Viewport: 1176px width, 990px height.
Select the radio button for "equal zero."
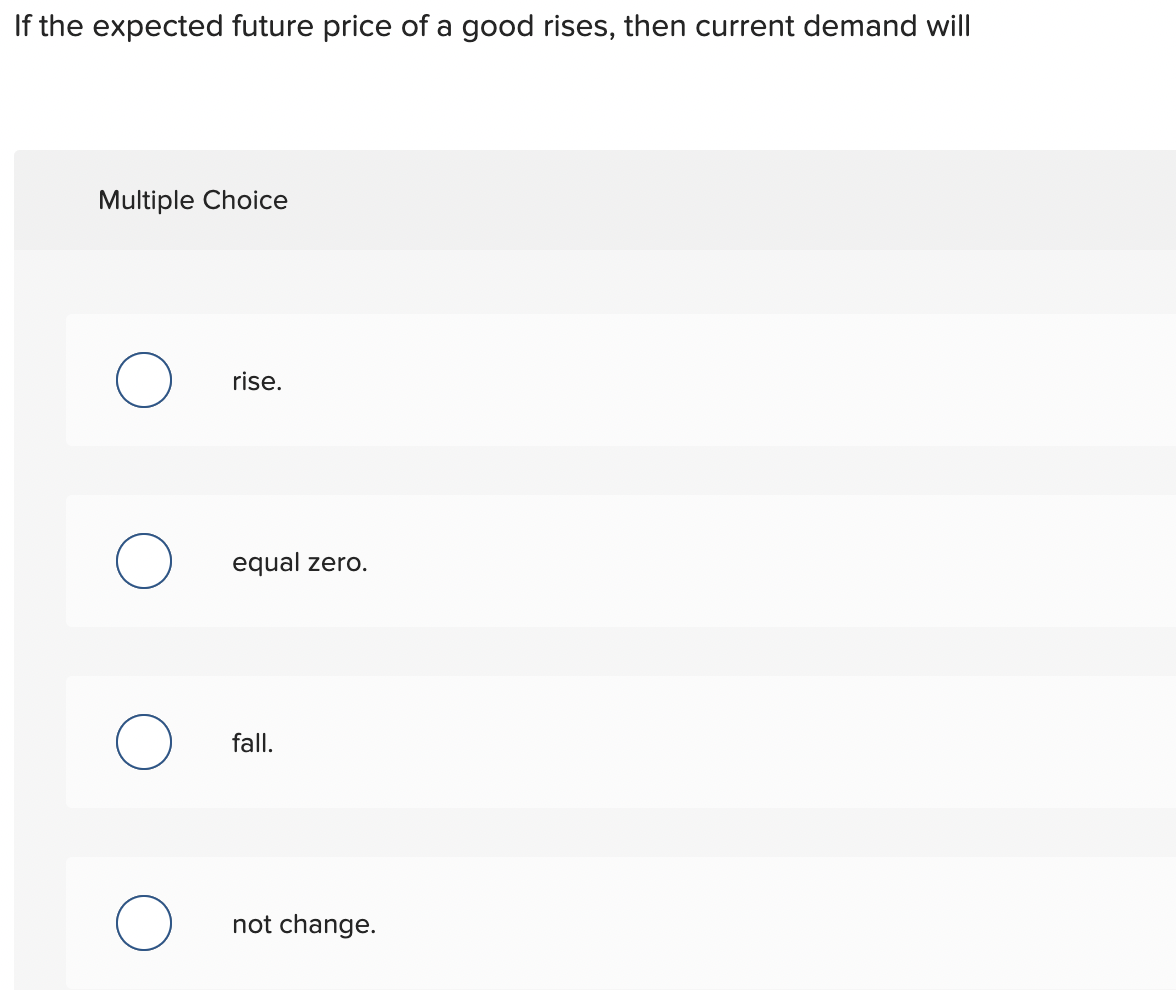[143, 561]
